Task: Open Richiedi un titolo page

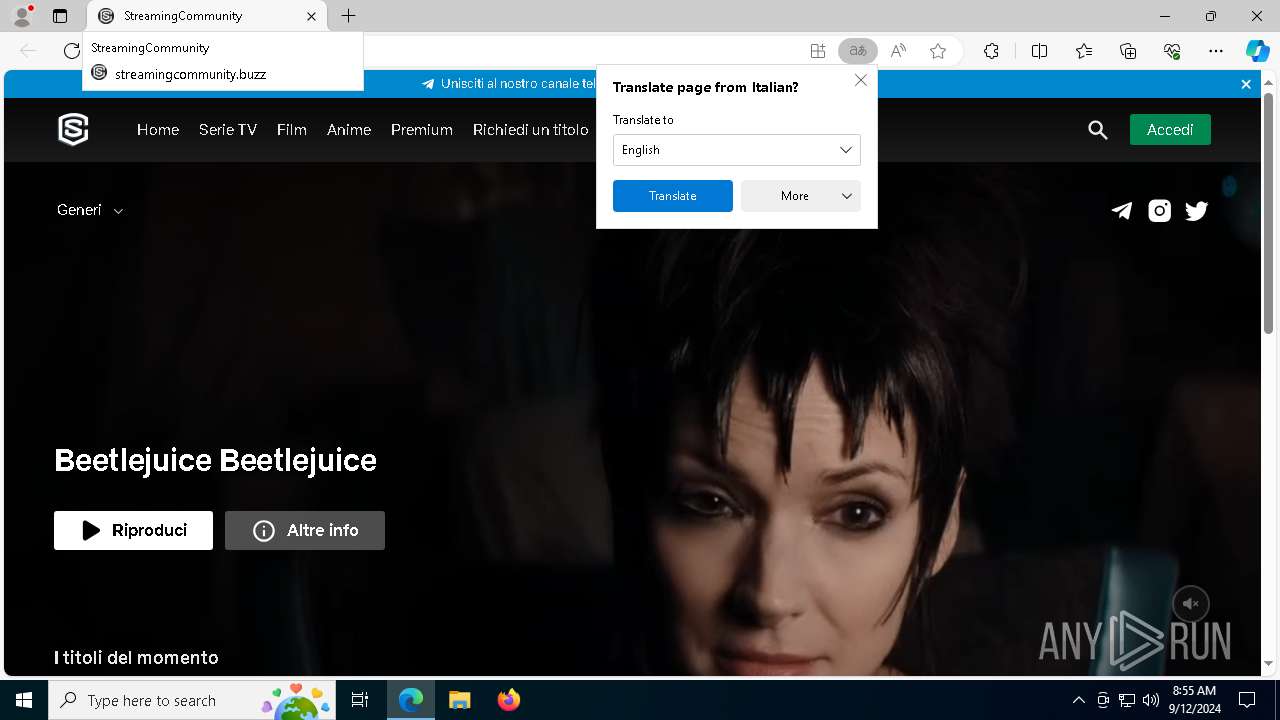Action: [531, 130]
